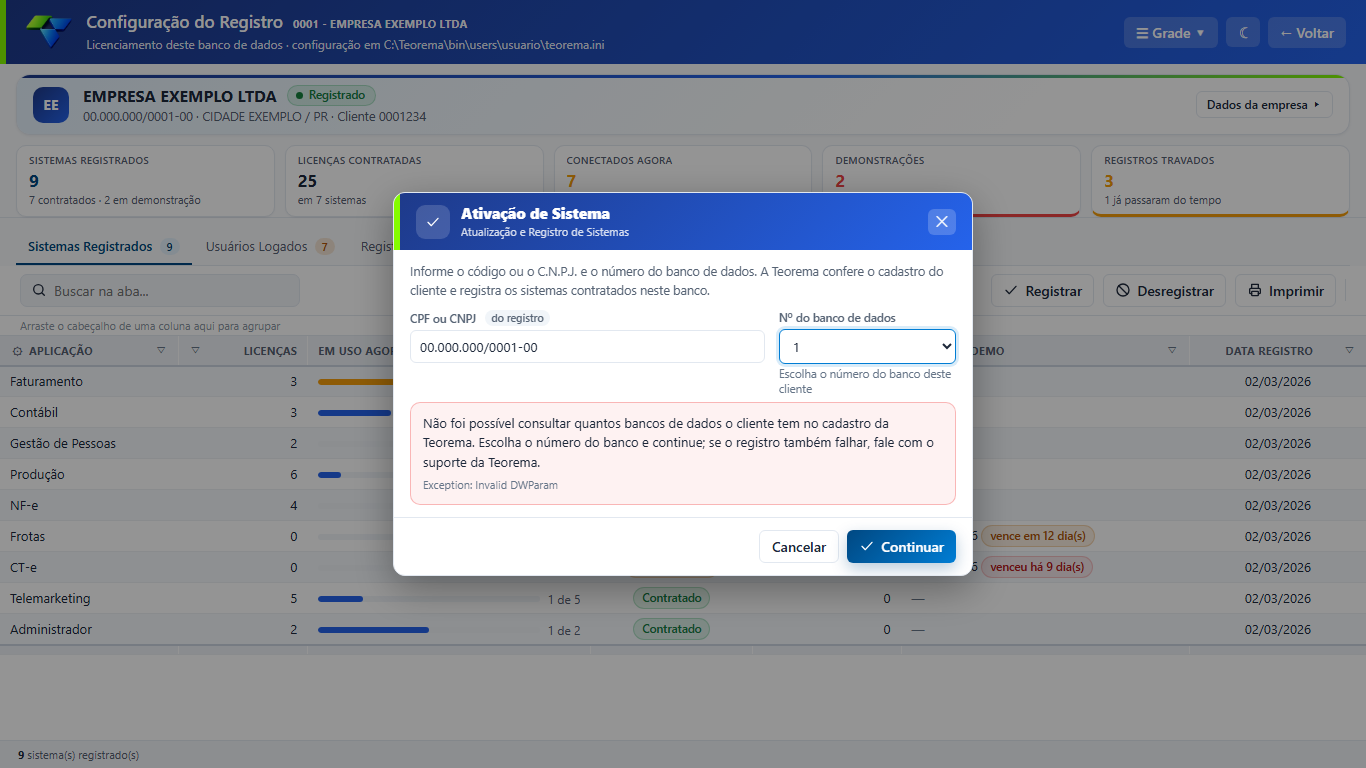
Task: Click the Contábil usage progress bar
Action: [x=354, y=413]
